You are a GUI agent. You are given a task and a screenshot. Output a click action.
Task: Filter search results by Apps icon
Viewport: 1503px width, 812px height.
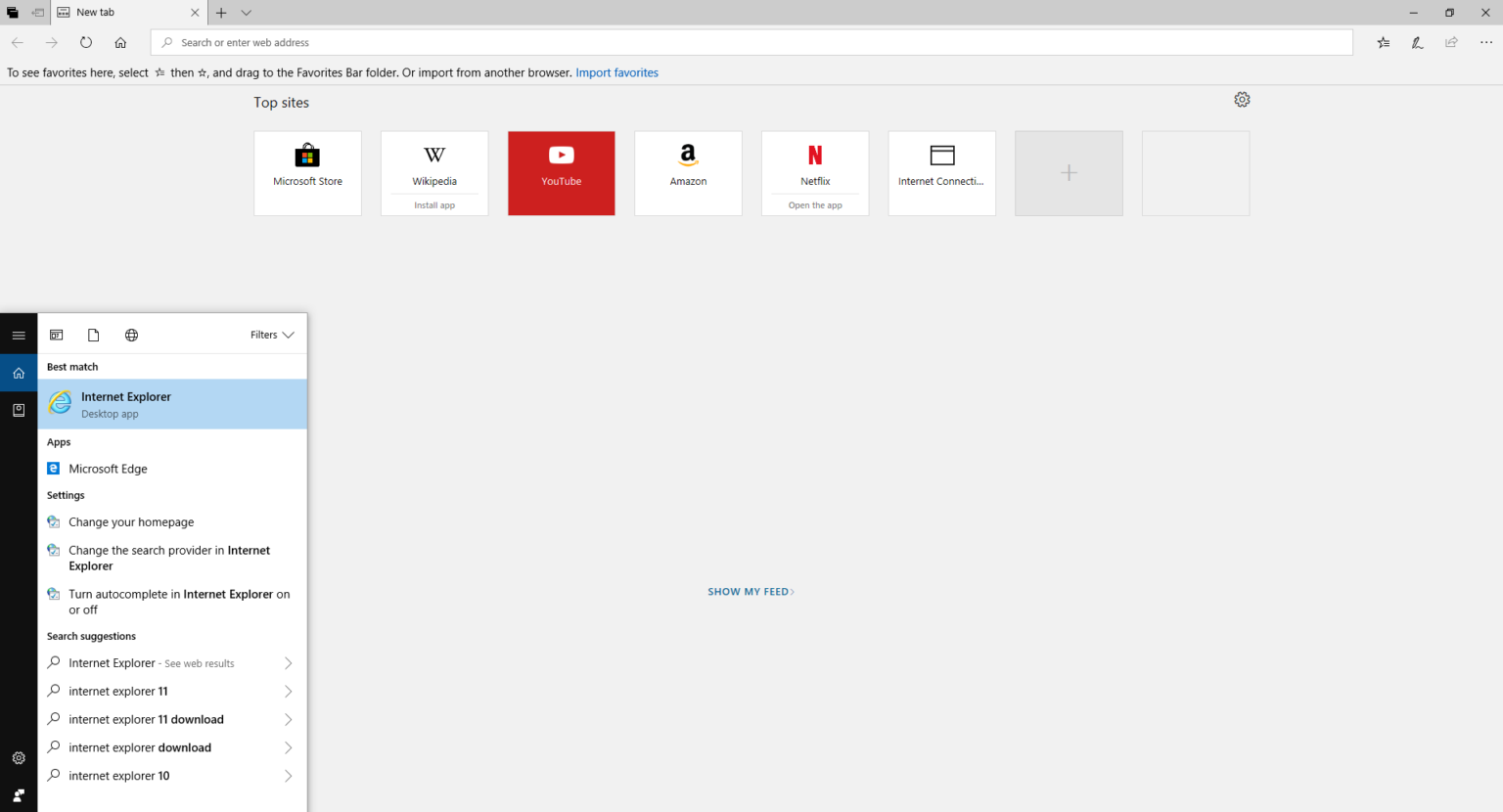[57, 335]
